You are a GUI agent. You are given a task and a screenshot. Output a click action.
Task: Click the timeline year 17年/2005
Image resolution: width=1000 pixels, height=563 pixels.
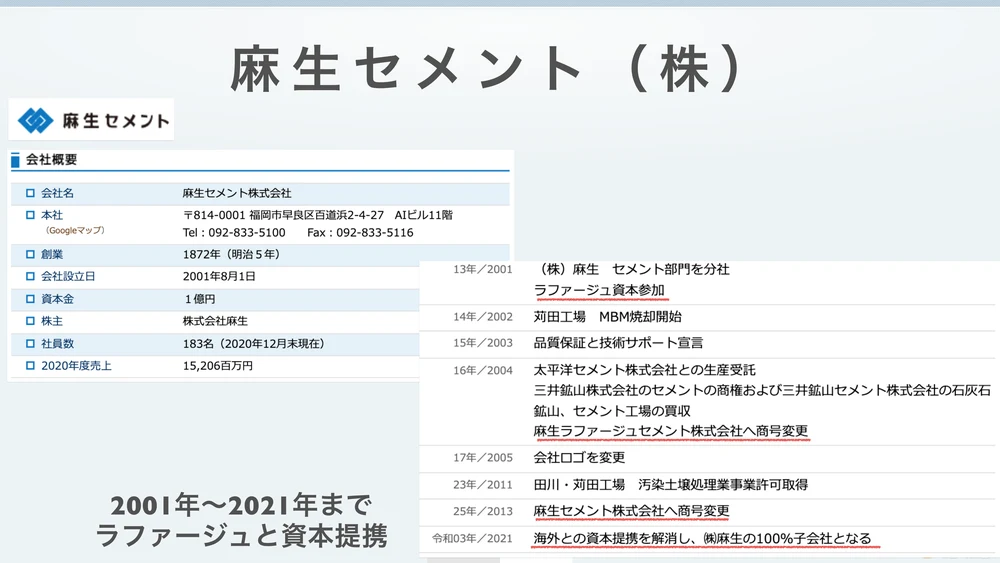(x=483, y=458)
